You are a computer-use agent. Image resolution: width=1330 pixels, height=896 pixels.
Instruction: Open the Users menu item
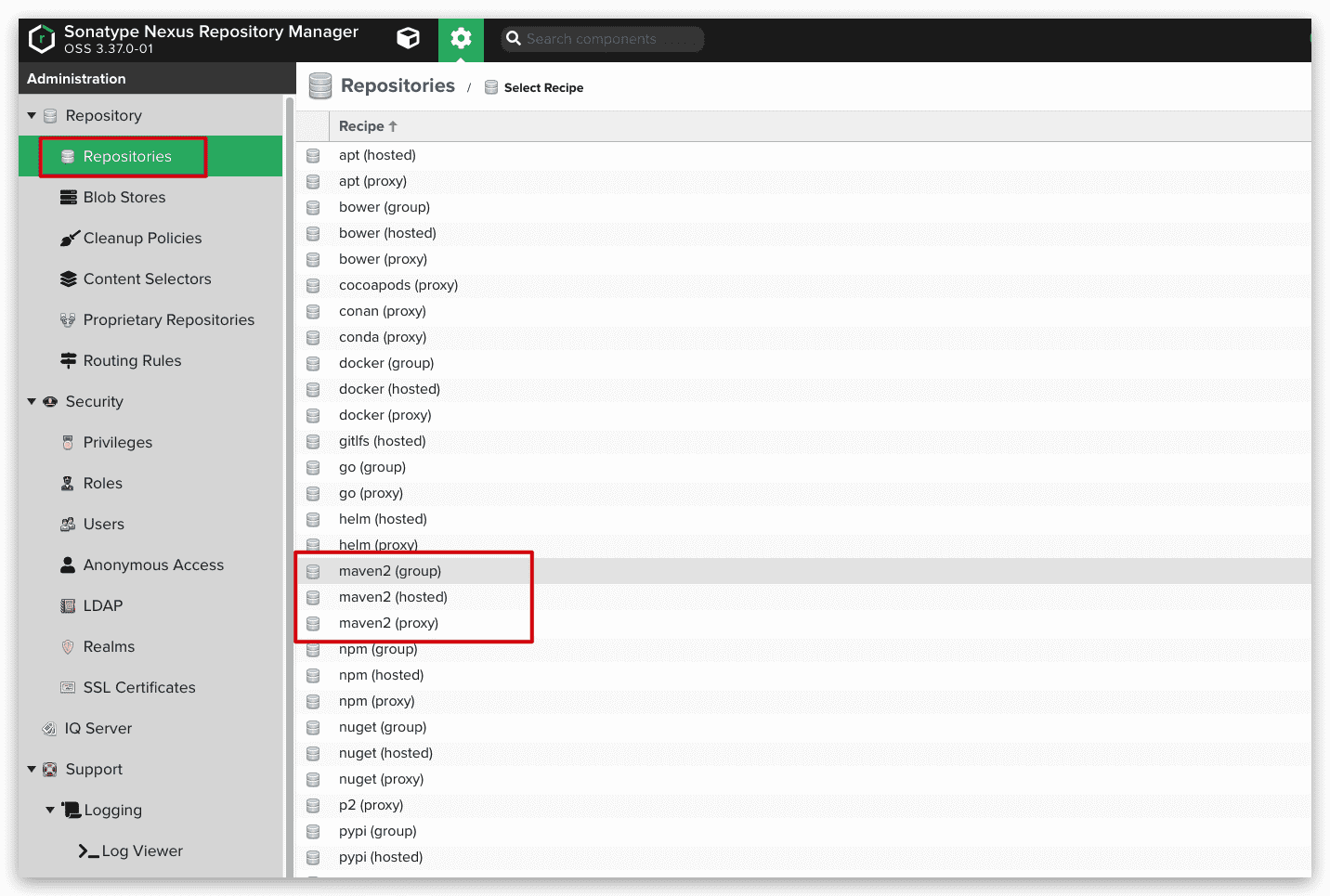[103, 524]
